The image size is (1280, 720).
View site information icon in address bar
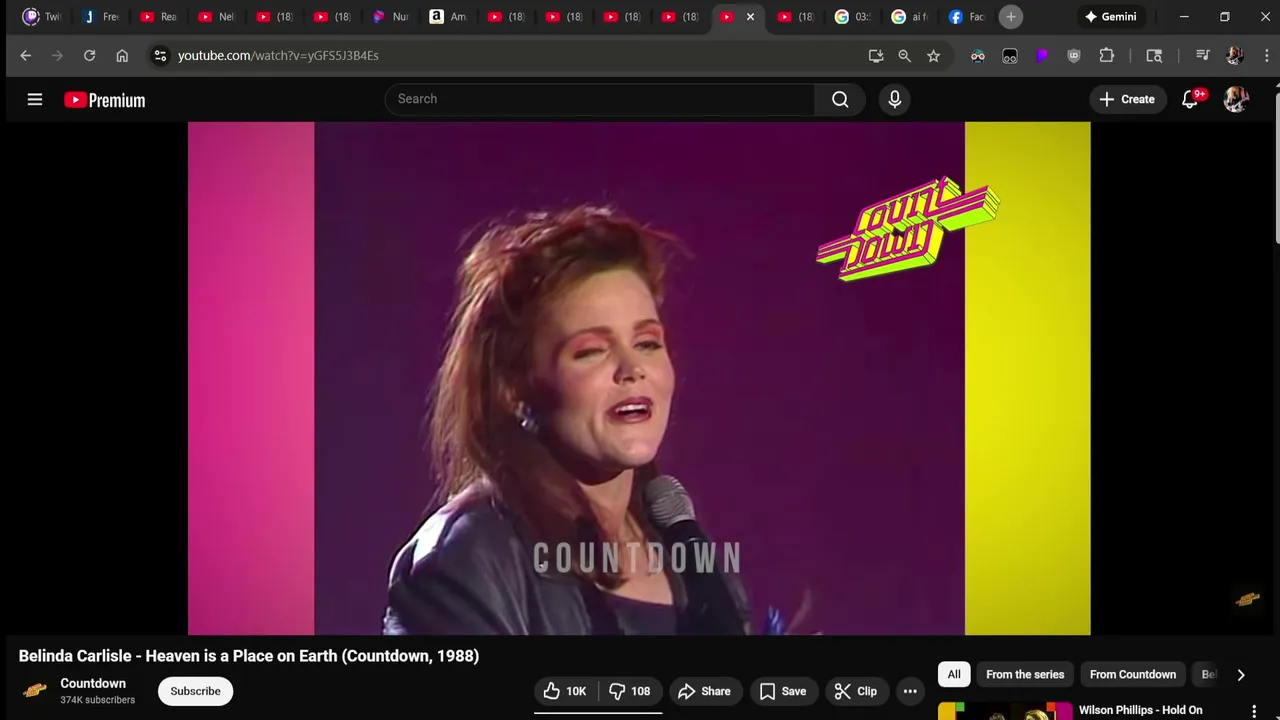pos(160,56)
